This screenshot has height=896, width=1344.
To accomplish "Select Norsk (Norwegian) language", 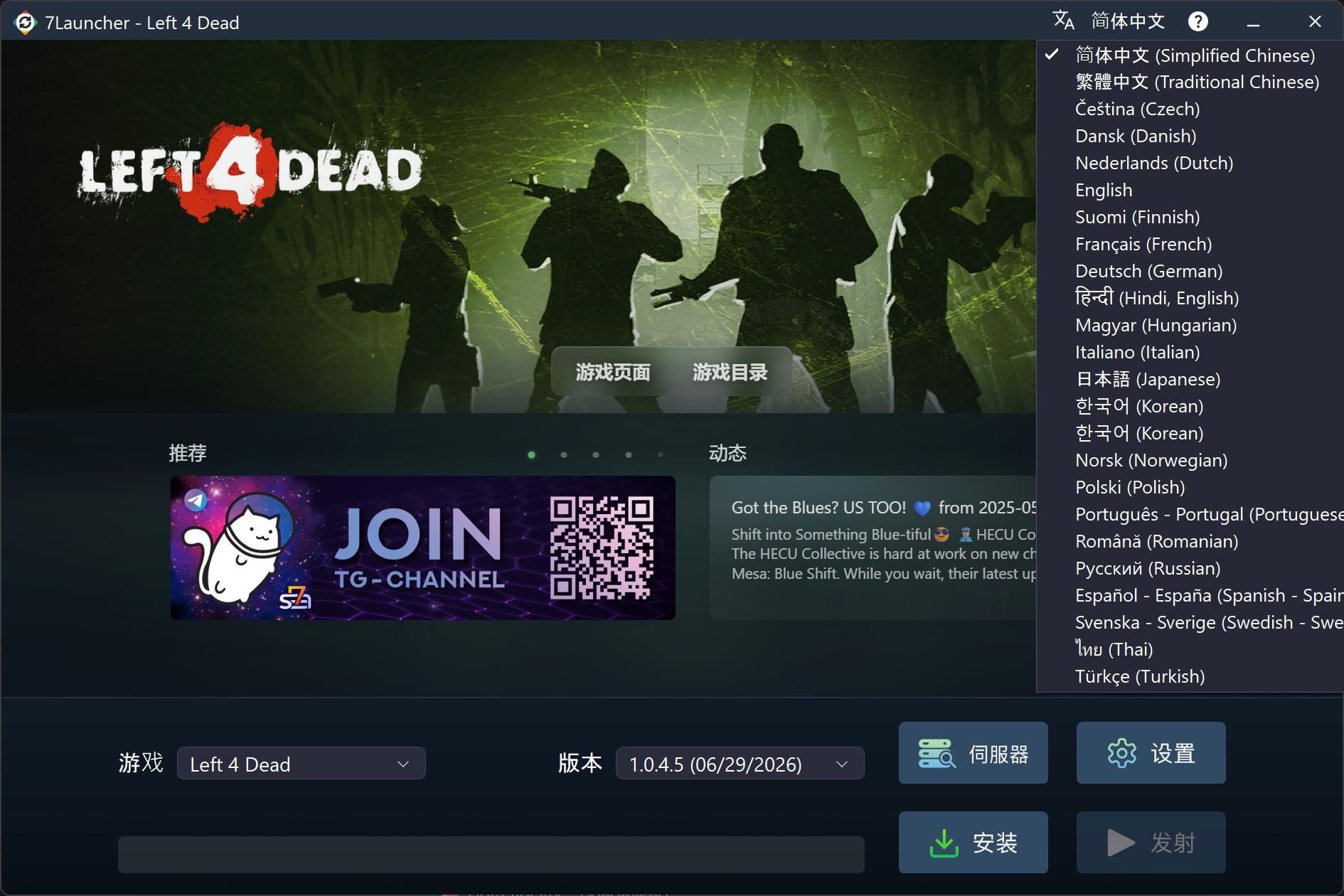I will pyautogui.click(x=1190, y=461).
